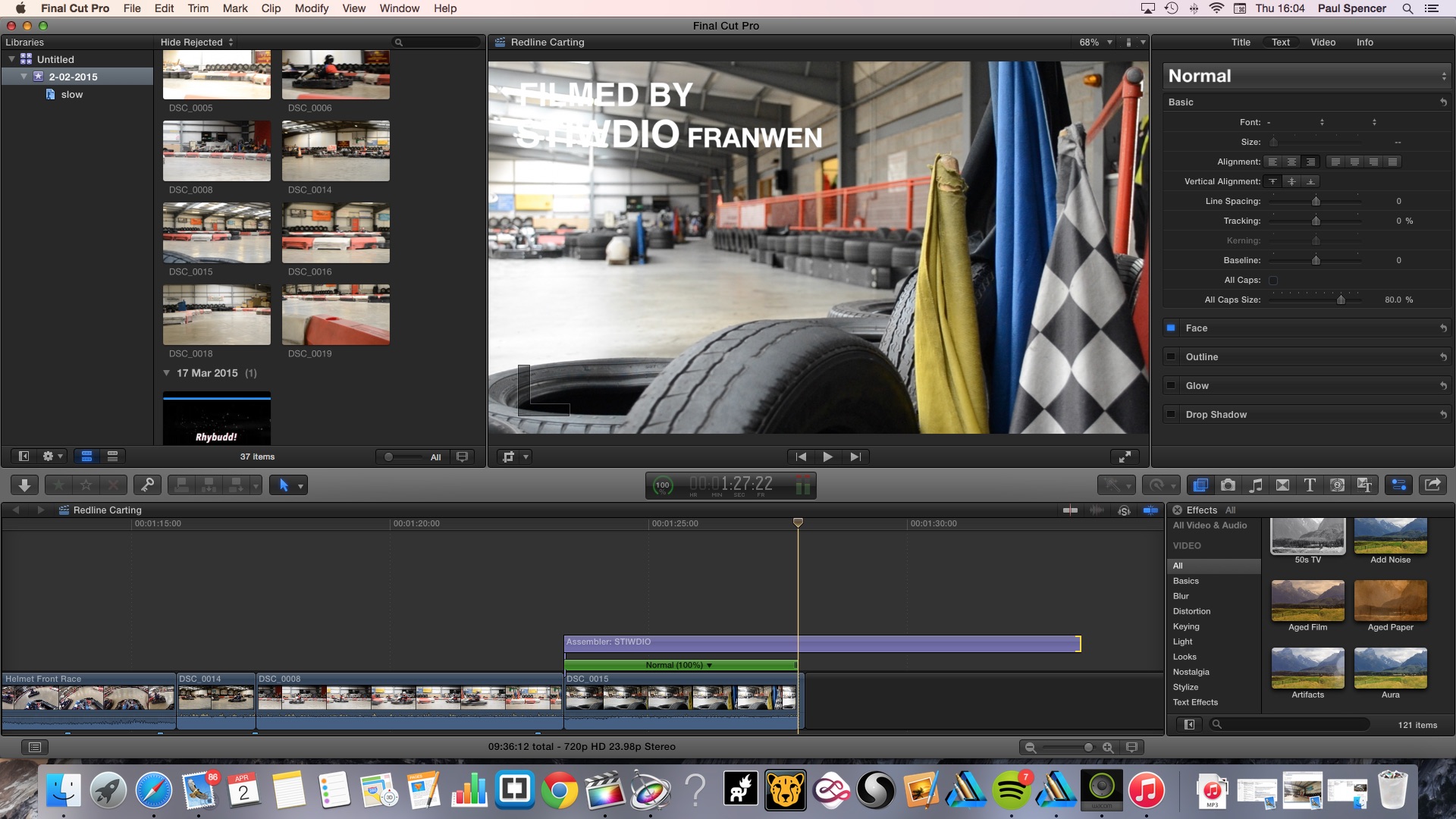
Task: Enable the Outline checkbox
Action: pyautogui.click(x=1171, y=357)
